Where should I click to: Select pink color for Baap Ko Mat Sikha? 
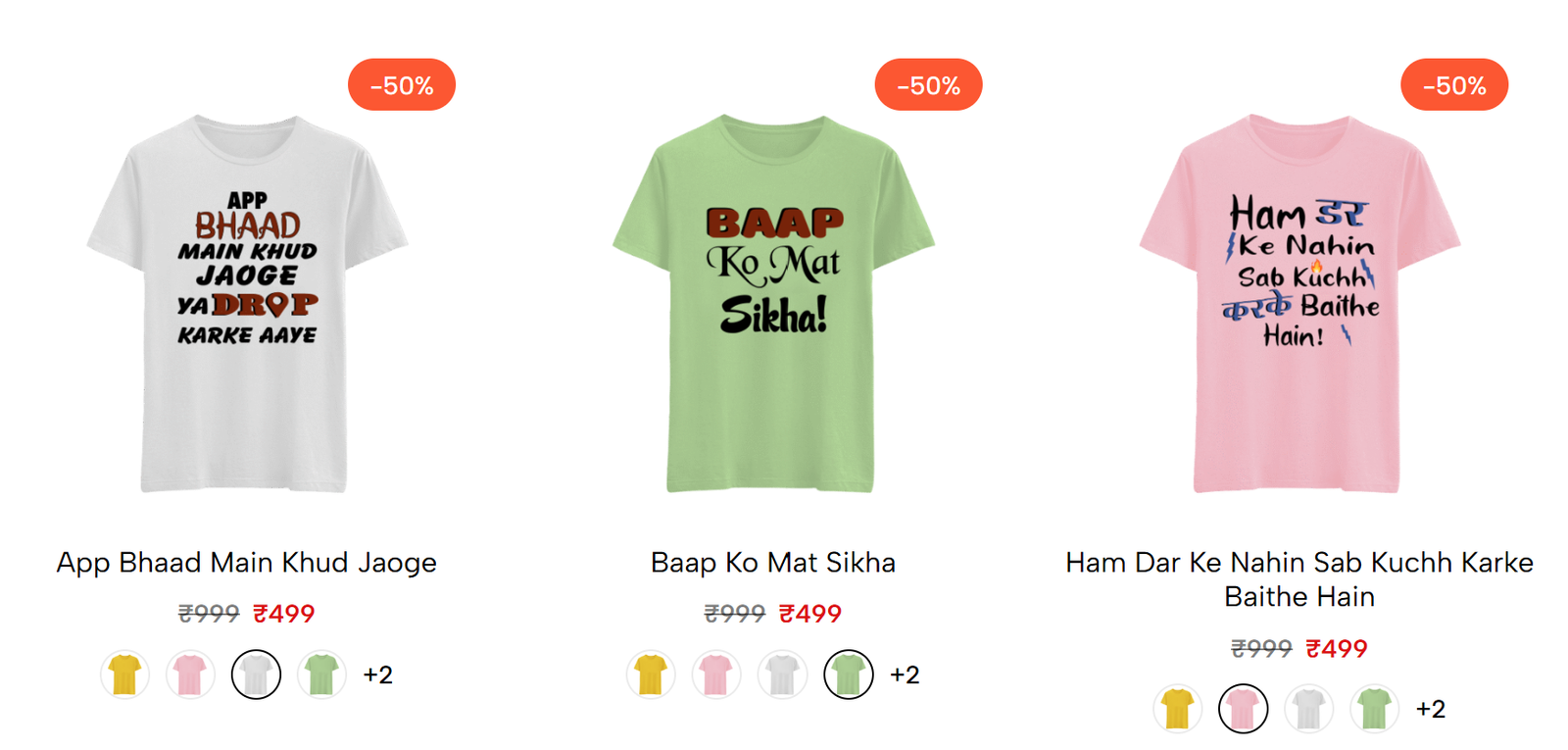pos(716,675)
